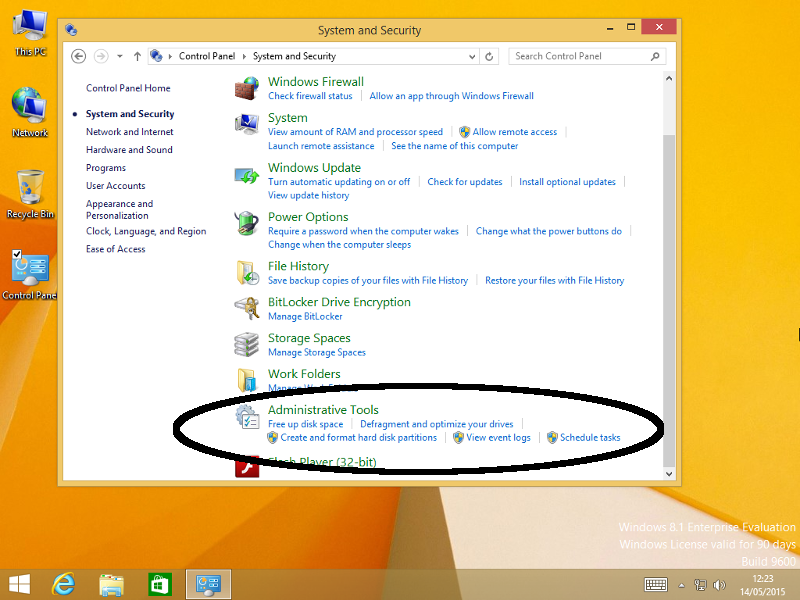This screenshot has height=600, width=800.
Task: Click the System monitor icon
Action: 247,124
